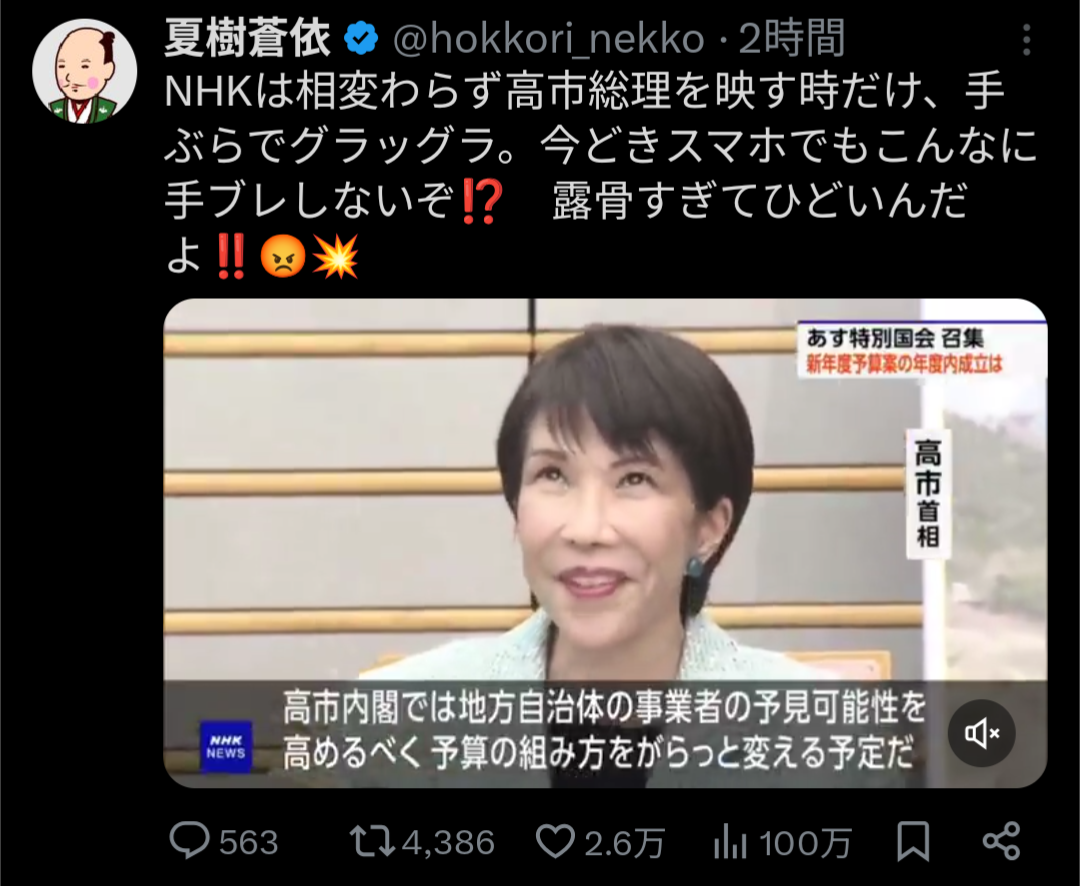Bookmark this post

pos(913,841)
